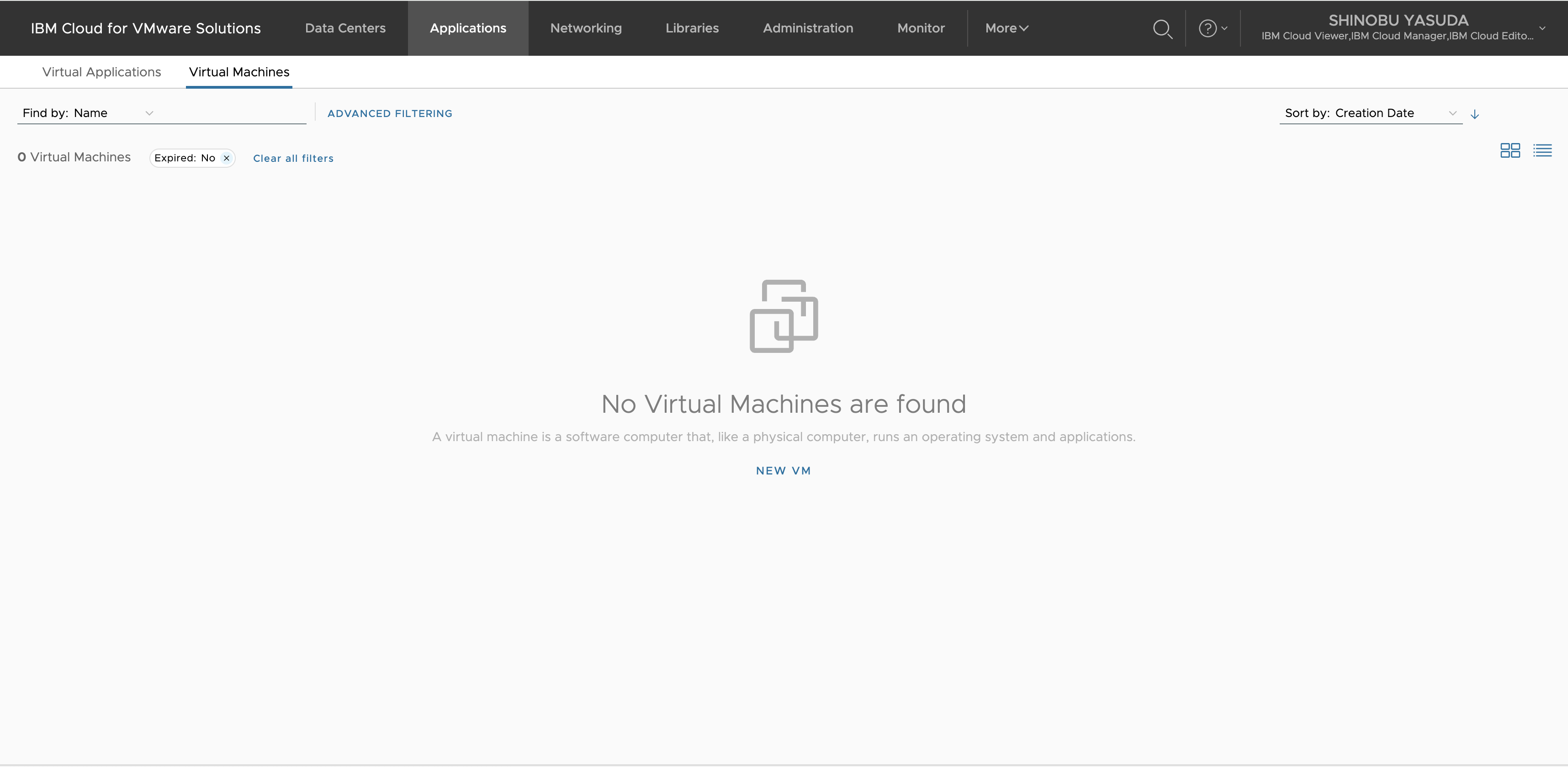Switch to Virtual Applications tab
The image size is (1568, 767).
tap(101, 72)
